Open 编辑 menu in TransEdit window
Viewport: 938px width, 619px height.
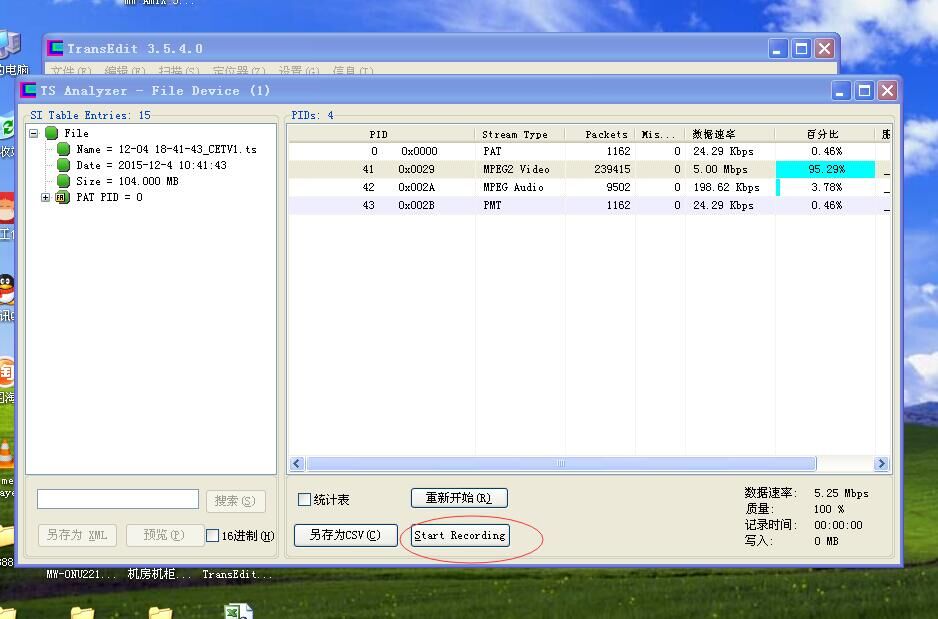[125, 71]
